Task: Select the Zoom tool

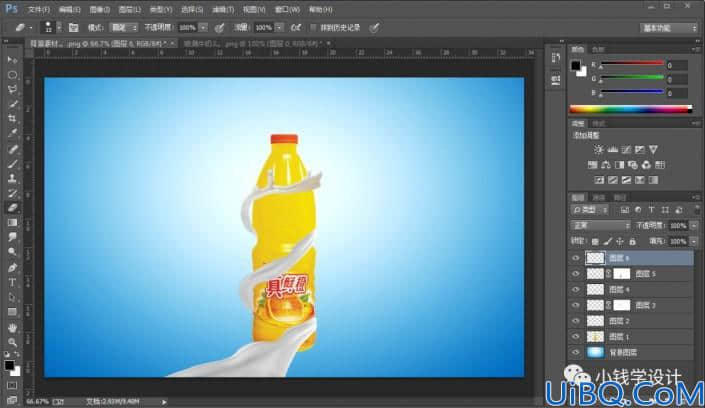Action: point(12,342)
